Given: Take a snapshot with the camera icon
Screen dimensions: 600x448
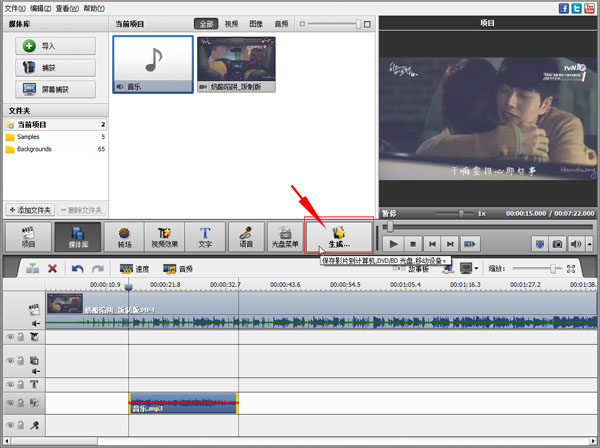Looking at the screenshot, I should click(558, 243).
